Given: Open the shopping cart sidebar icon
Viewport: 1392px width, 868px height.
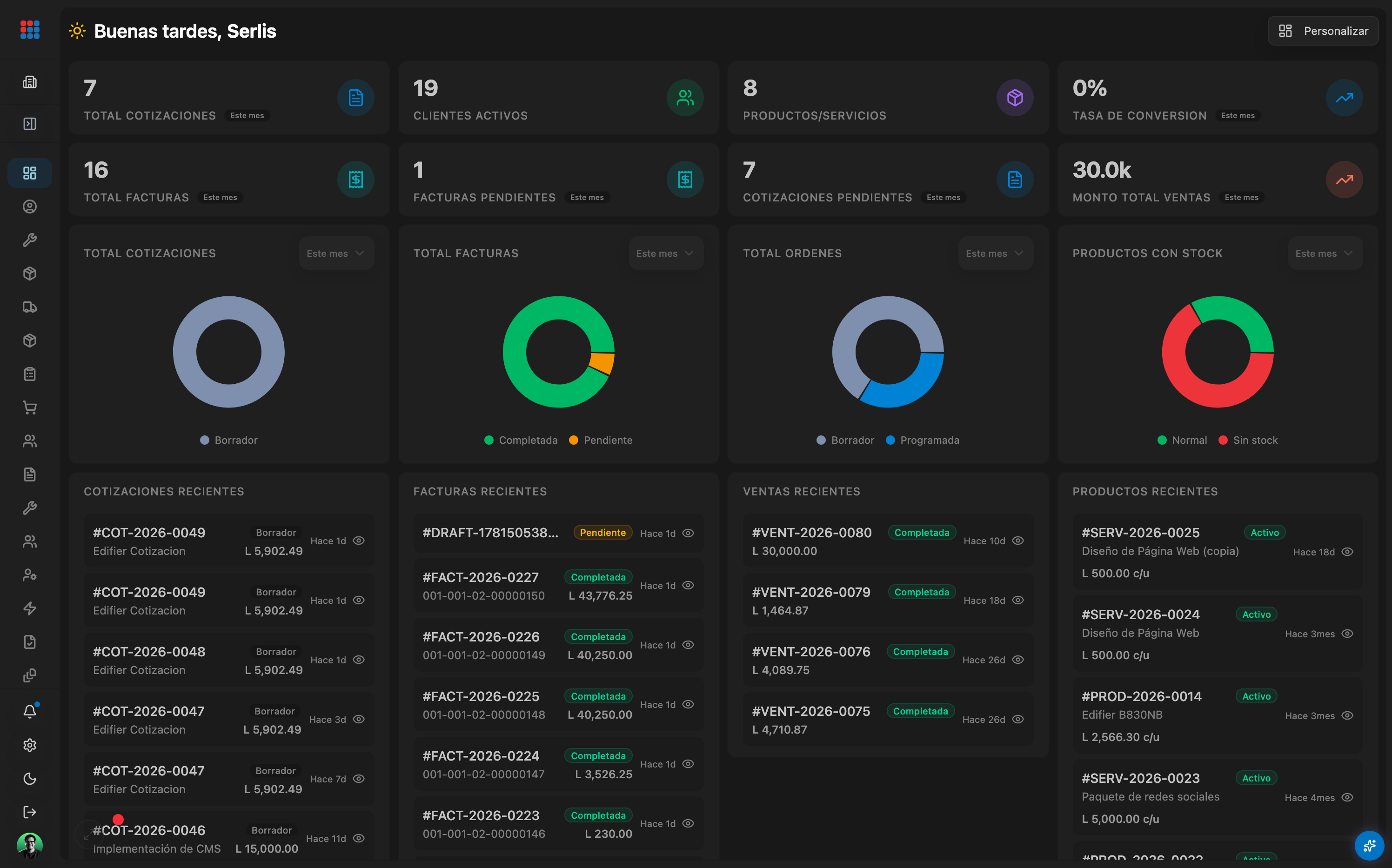Looking at the screenshot, I should pyautogui.click(x=30, y=407).
